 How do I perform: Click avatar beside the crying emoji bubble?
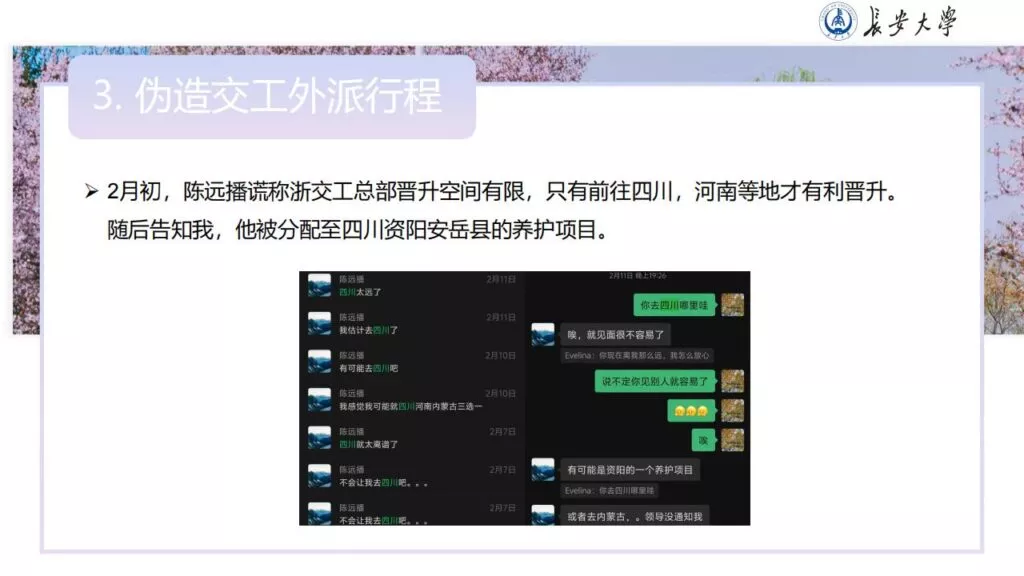click(732, 410)
